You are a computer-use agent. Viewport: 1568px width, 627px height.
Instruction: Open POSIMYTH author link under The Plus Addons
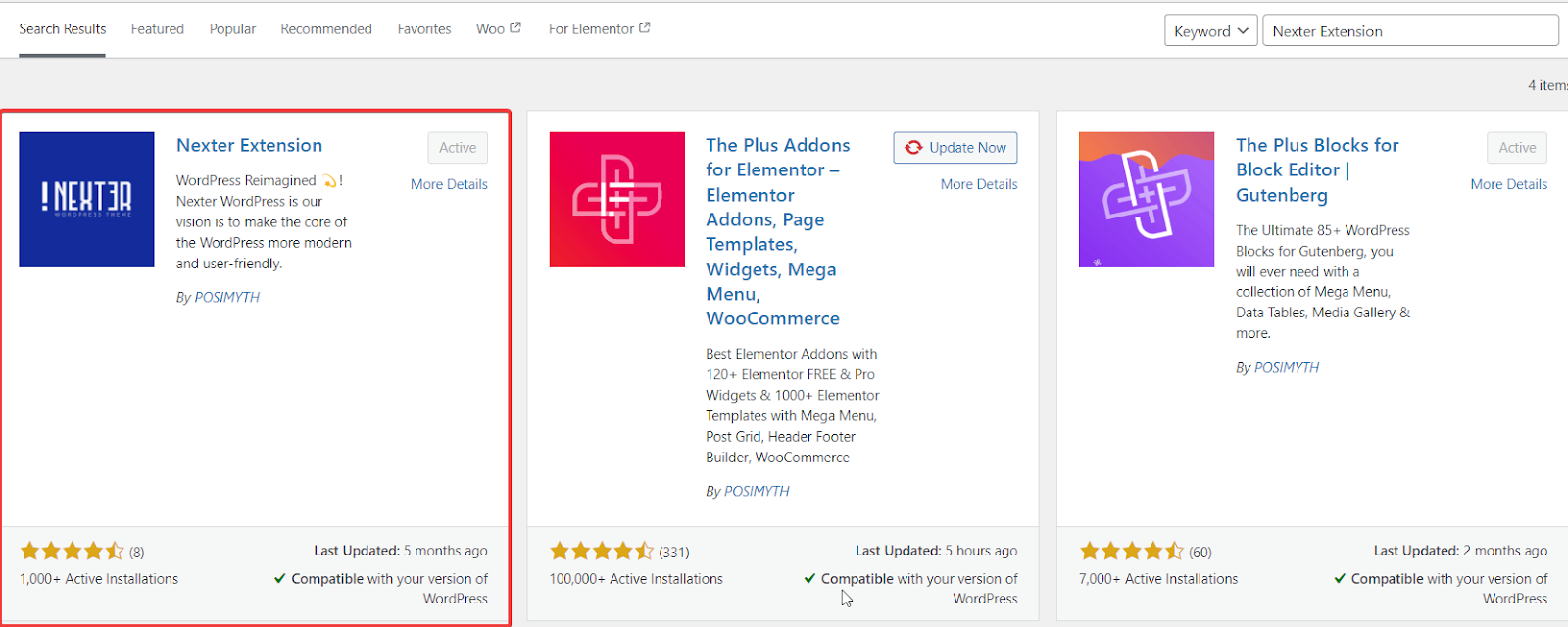tap(757, 491)
